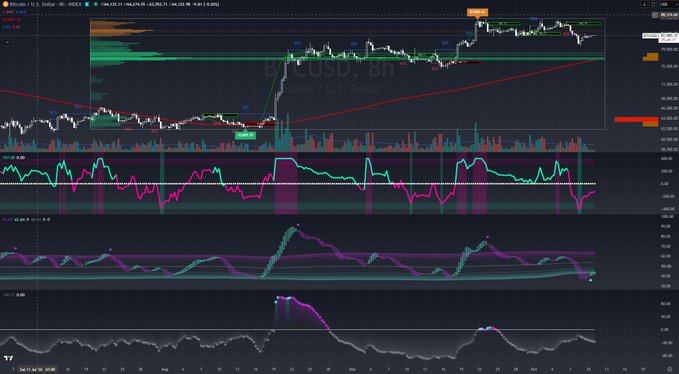679x374 pixels.
Task: Collapse the indicator legend with the chevron arrow
Action: 7,42
